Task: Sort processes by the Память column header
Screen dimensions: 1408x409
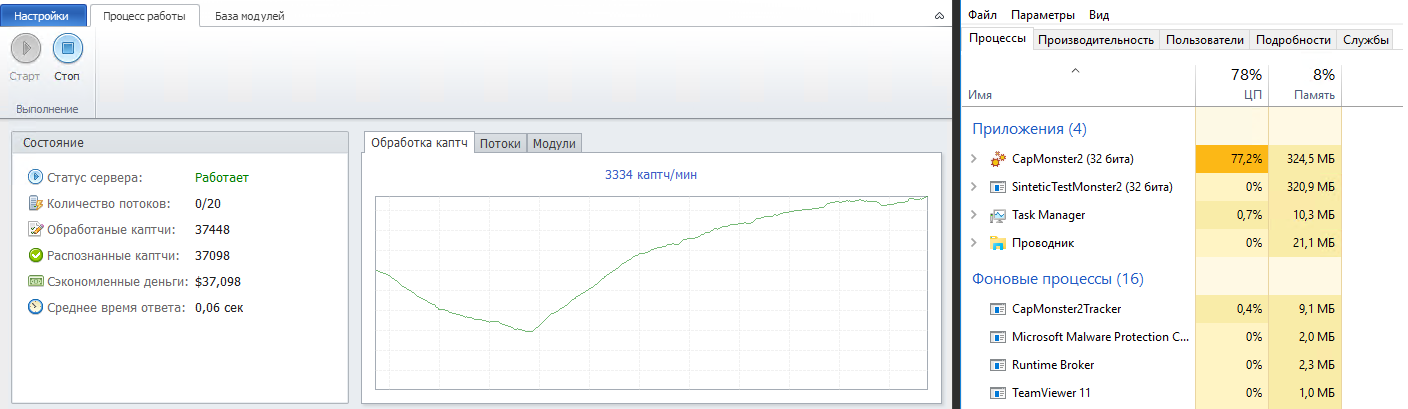Action: 1304,85
